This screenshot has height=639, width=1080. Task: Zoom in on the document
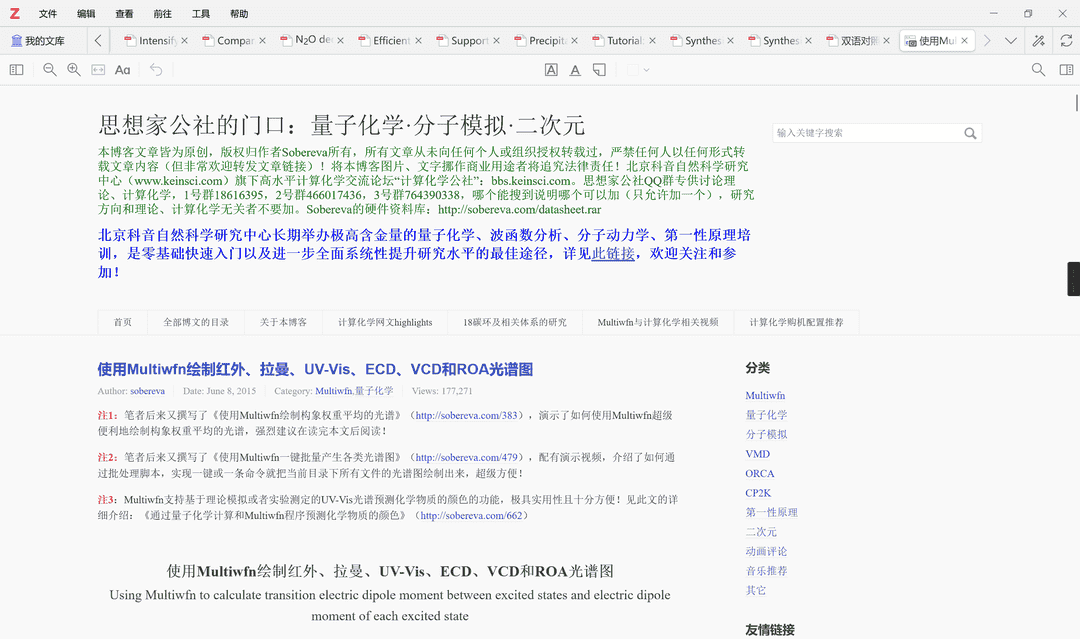73,70
